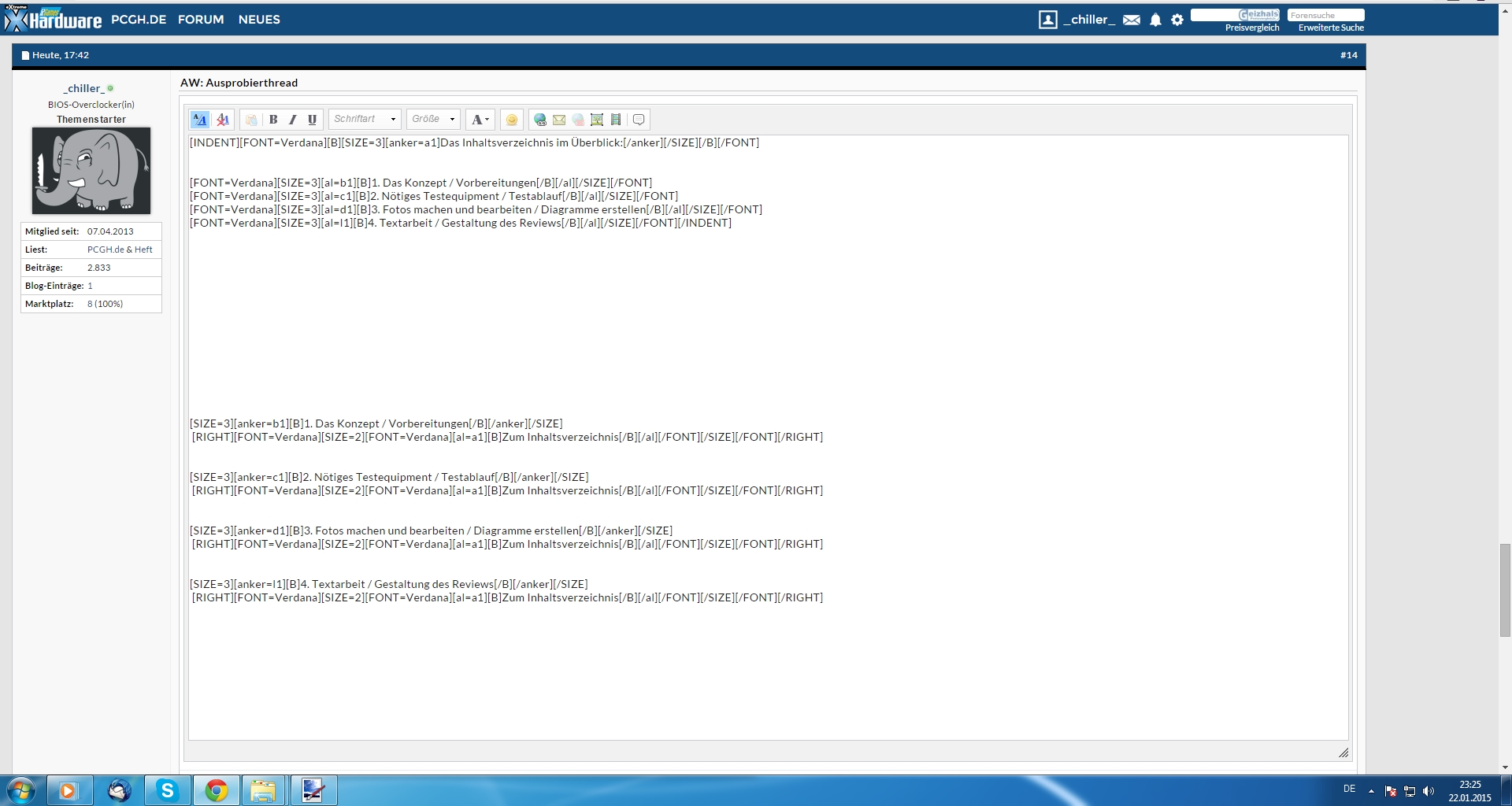Open the Erweiterte Suche link
The height and width of the screenshot is (806, 1512).
pyautogui.click(x=1331, y=28)
